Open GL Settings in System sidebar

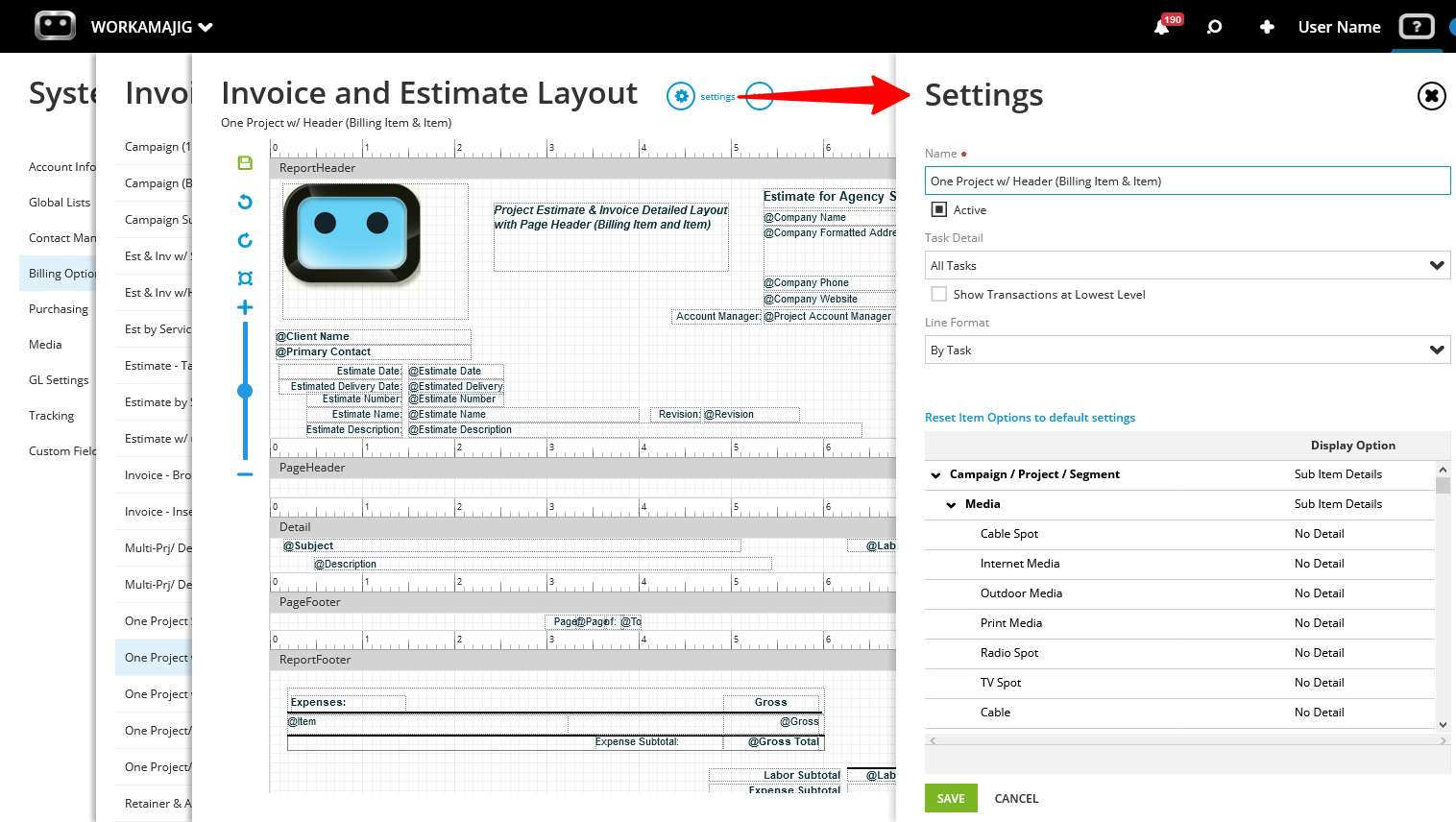point(59,380)
